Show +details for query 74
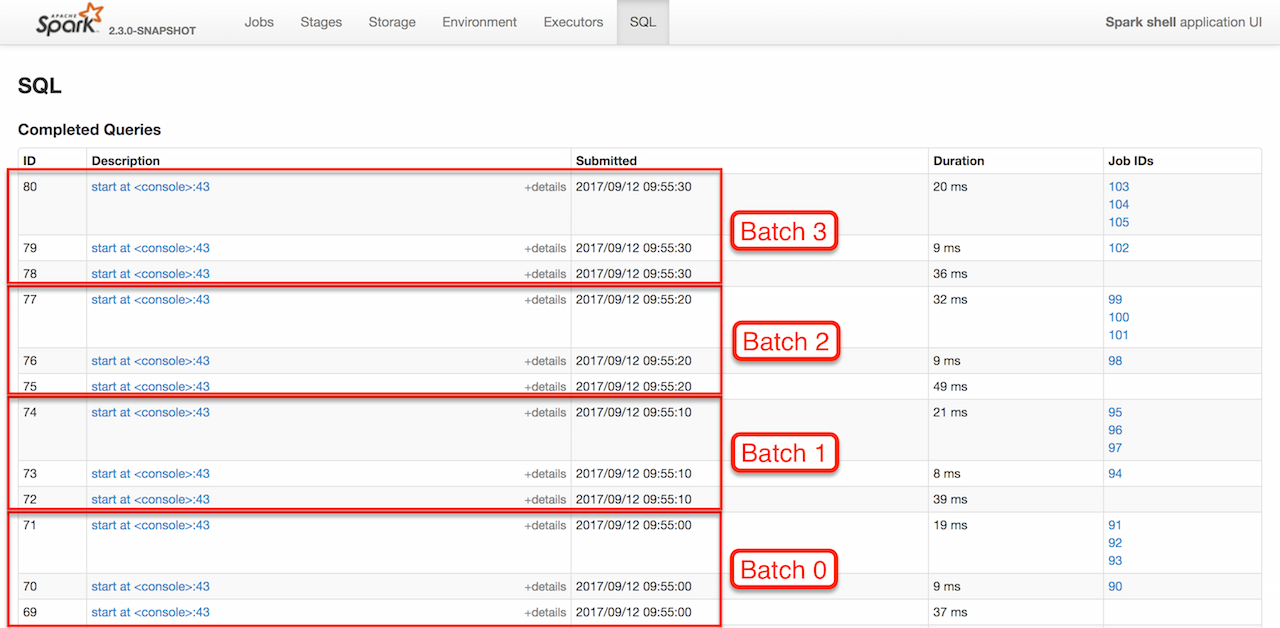This screenshot has height=628, width=1280. [x=545, y=413]
